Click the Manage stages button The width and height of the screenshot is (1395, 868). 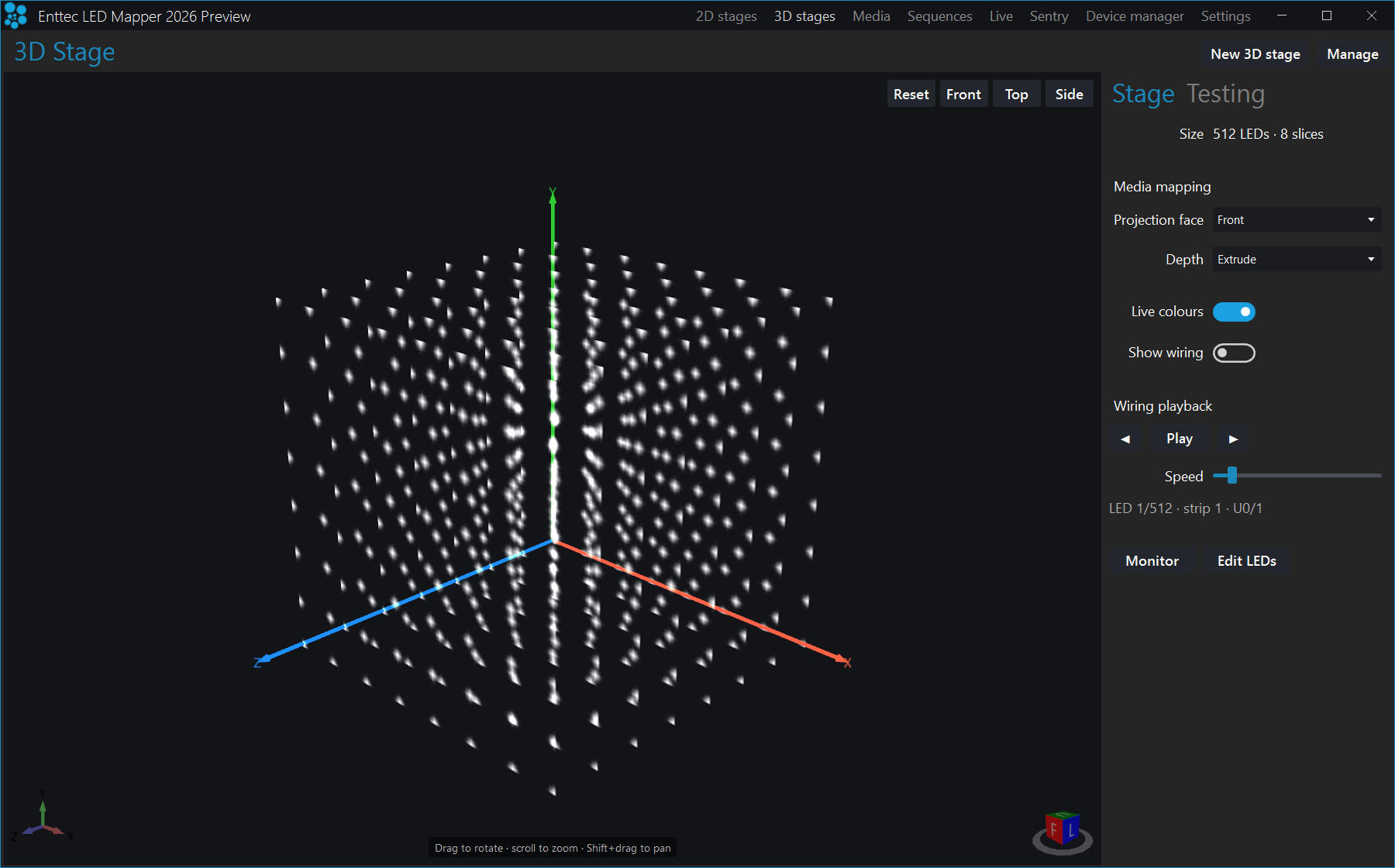1352,54
